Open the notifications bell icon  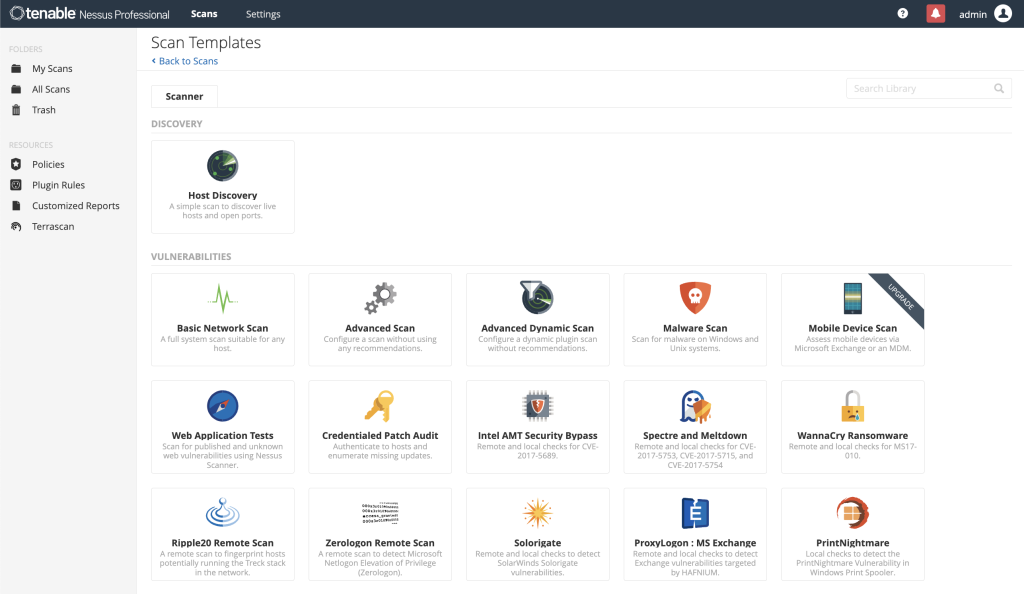[936, 14]
